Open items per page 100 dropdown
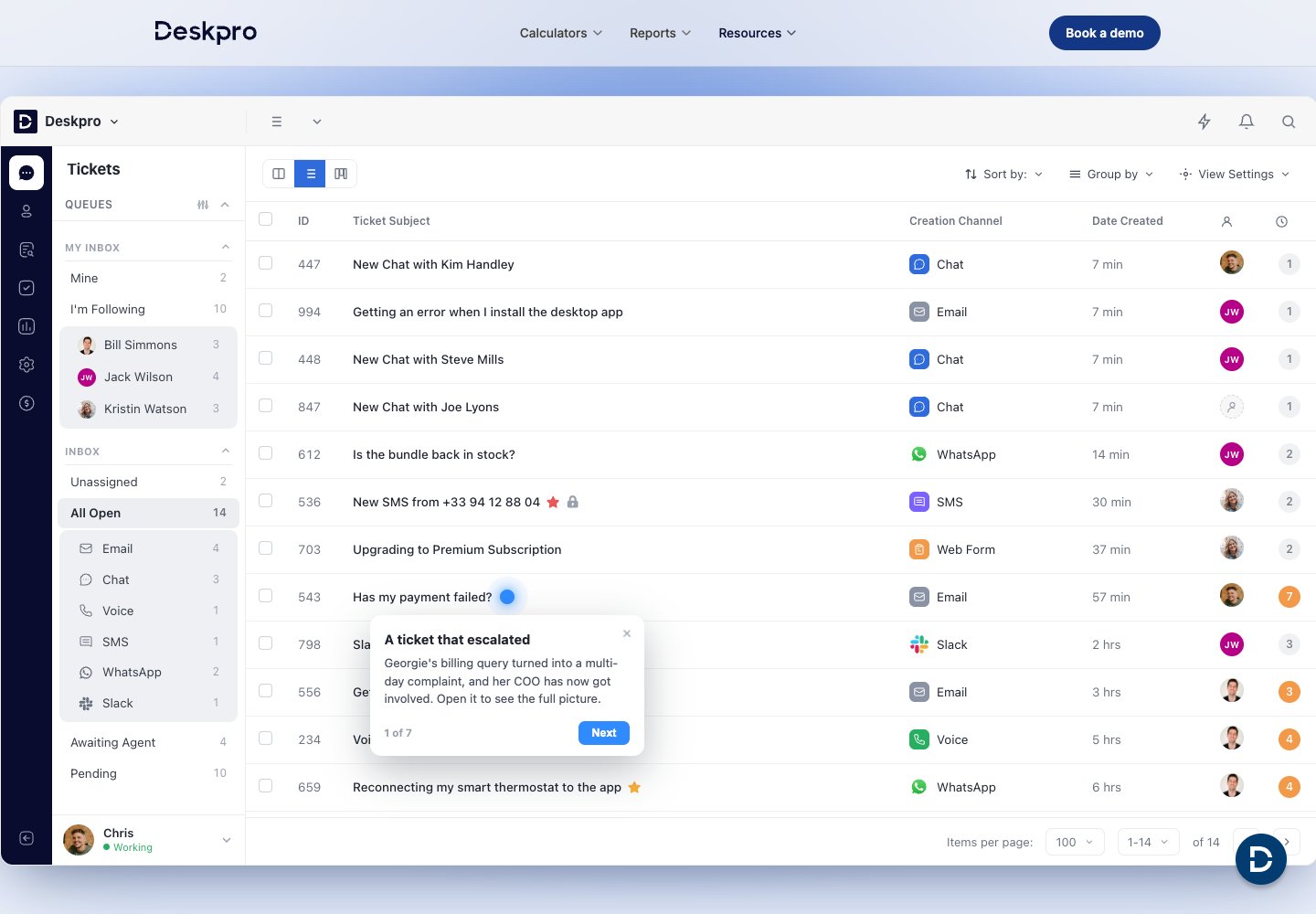 point(1075,842)
